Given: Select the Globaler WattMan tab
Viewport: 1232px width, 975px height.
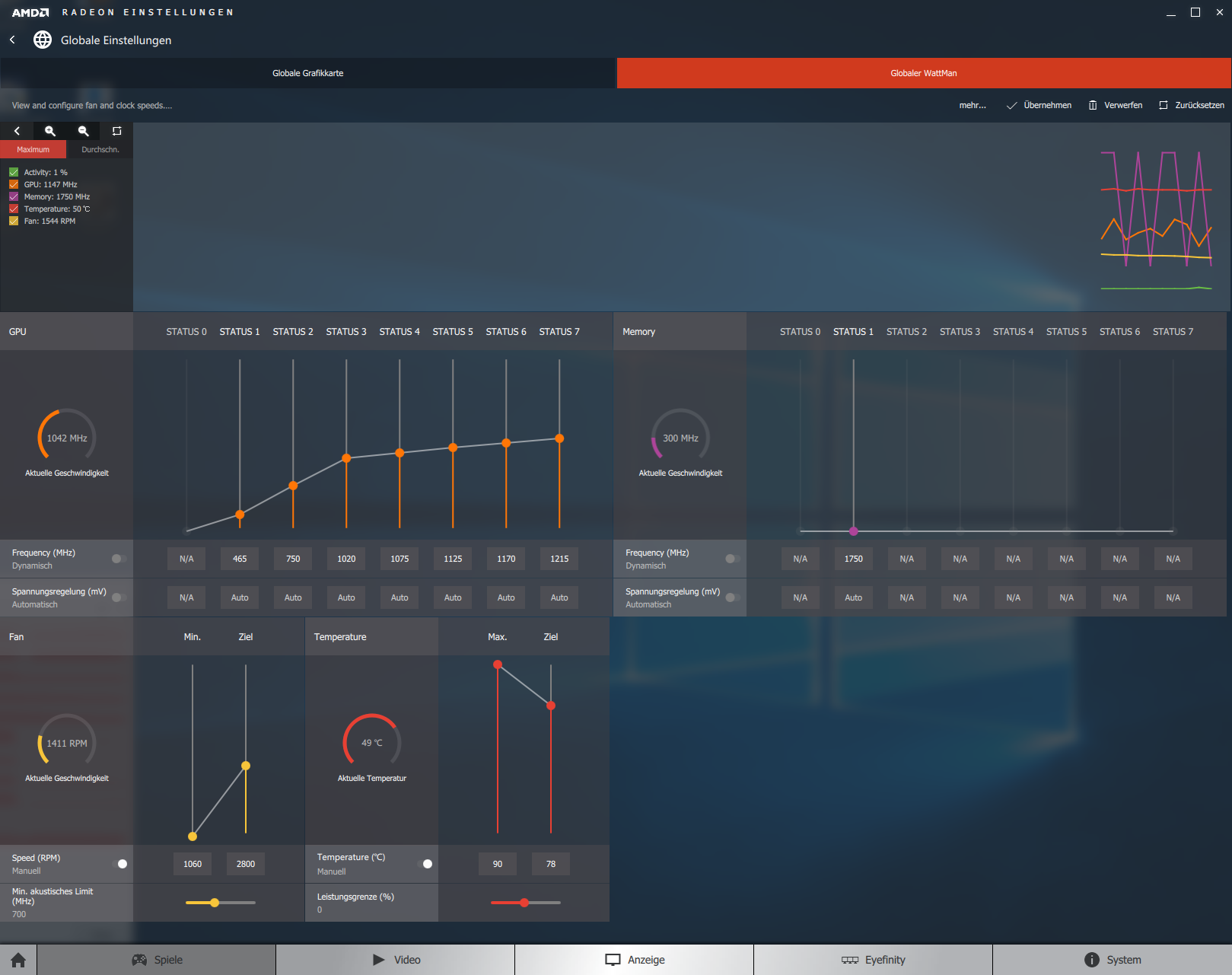Looking at the screenshot, I should tap(924, 73).
